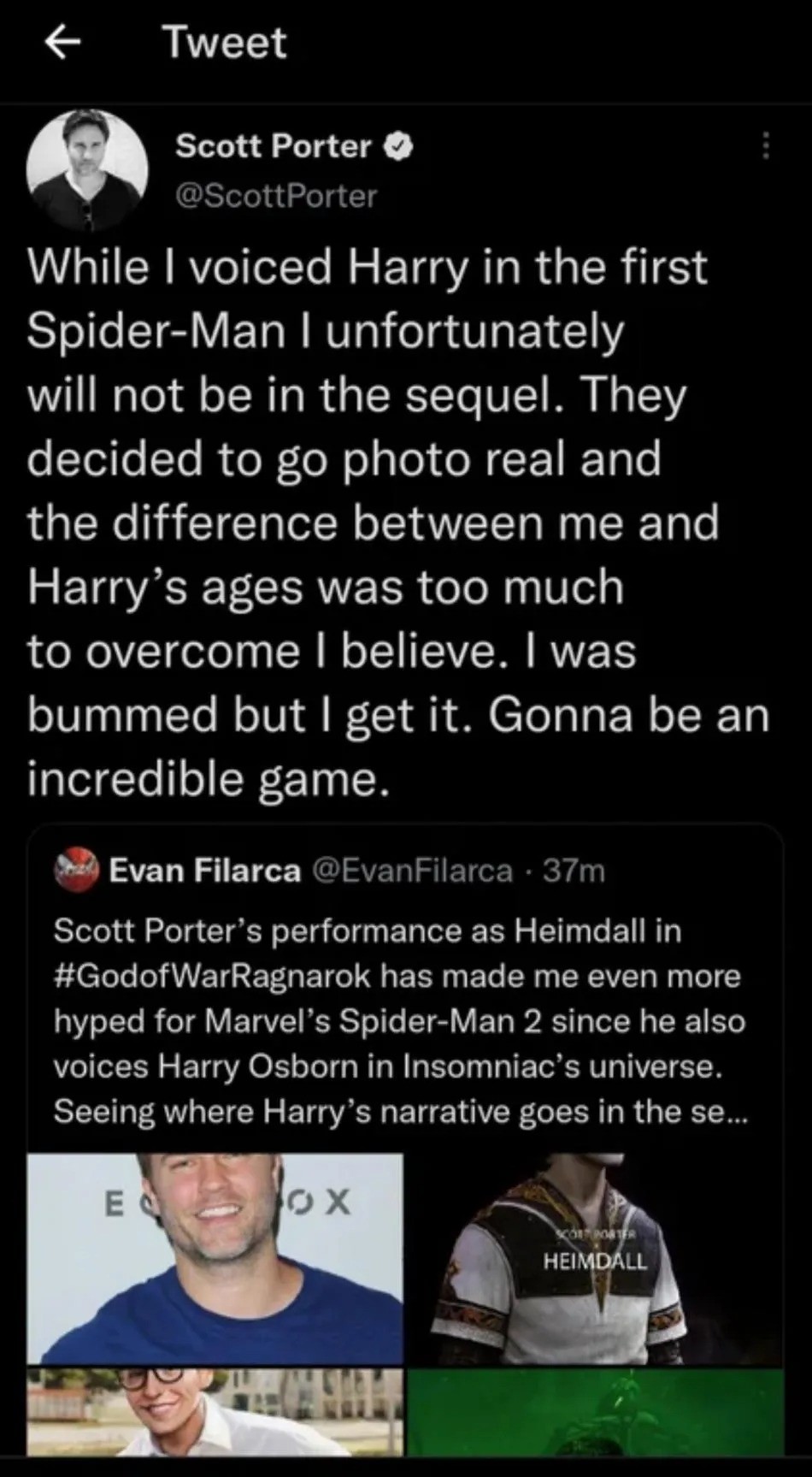Image resolution: width=812 pixels, height=1477 pixels.
Task: Click the Evan Filarca name in the quoted tweet
Action: (205, 871)
